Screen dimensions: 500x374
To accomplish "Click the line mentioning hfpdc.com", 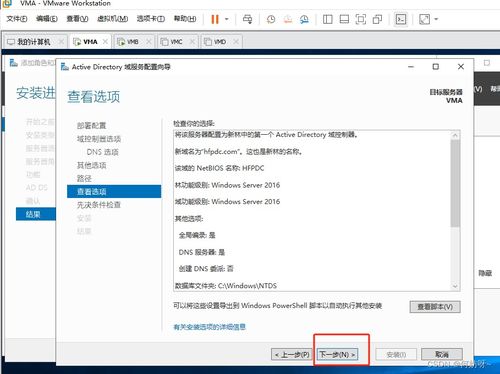I will click(x=239, y=152).
